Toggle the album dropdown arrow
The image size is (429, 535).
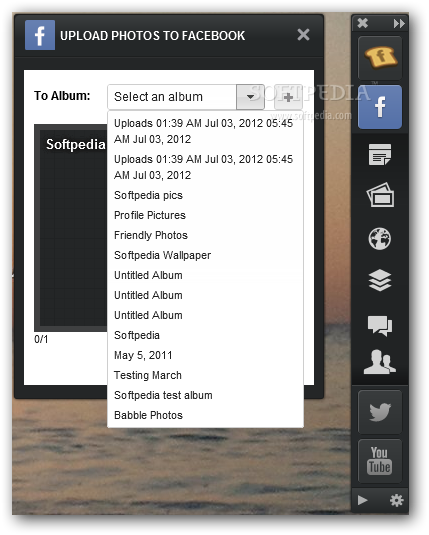(251, 97)
